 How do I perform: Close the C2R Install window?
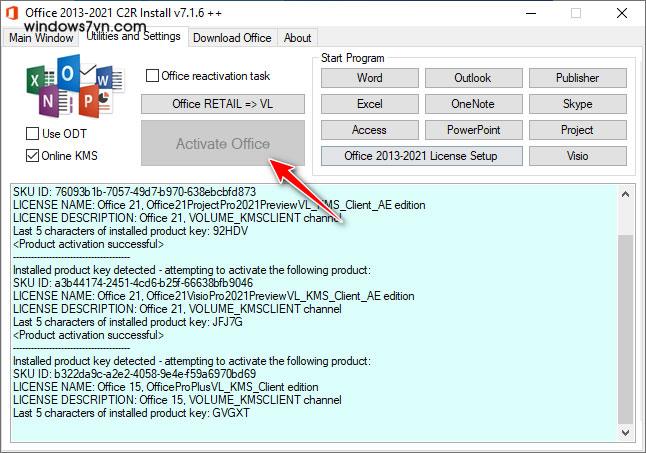(622, 13)
